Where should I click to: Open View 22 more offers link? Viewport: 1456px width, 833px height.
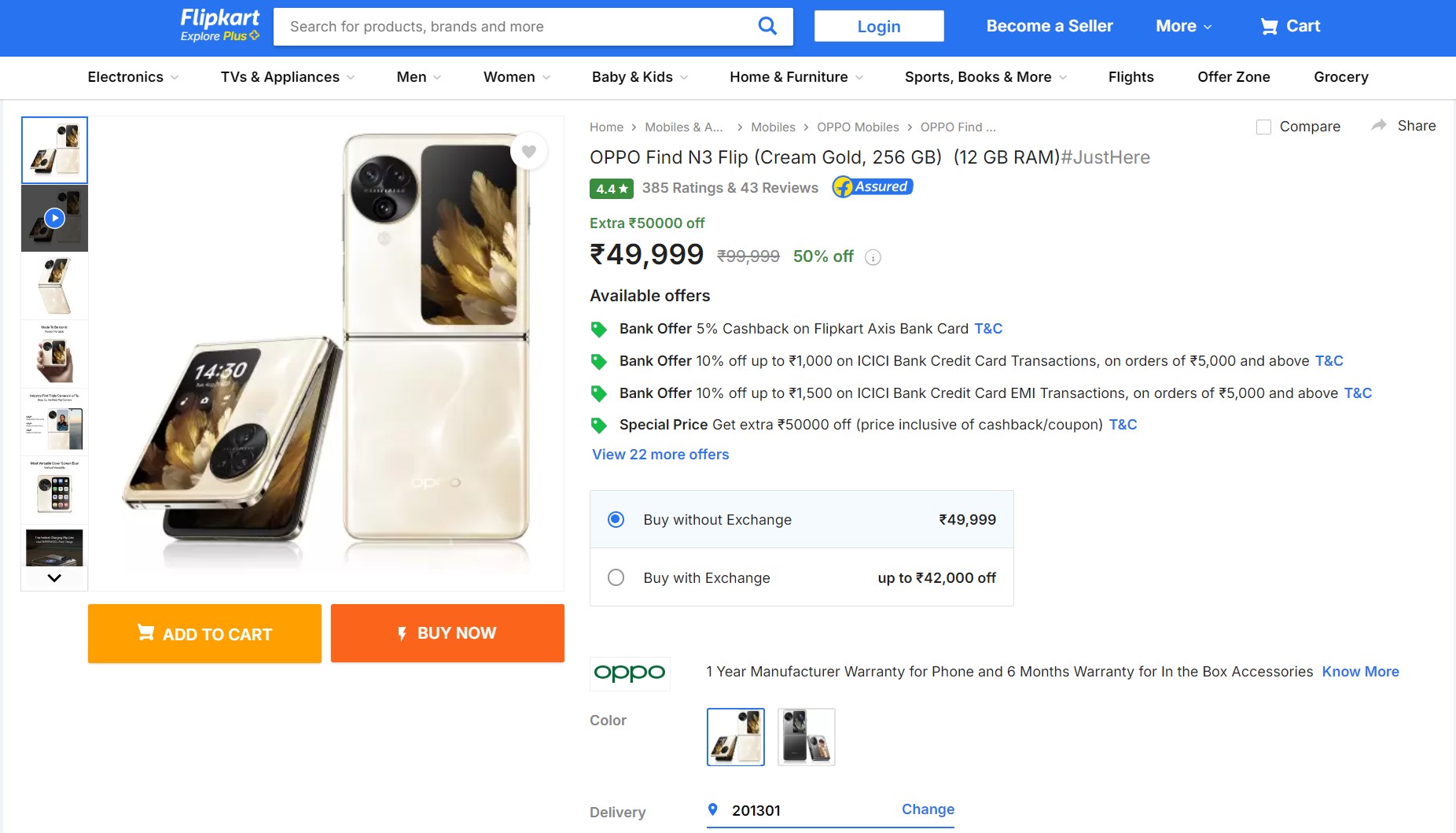tap(660, 455)
